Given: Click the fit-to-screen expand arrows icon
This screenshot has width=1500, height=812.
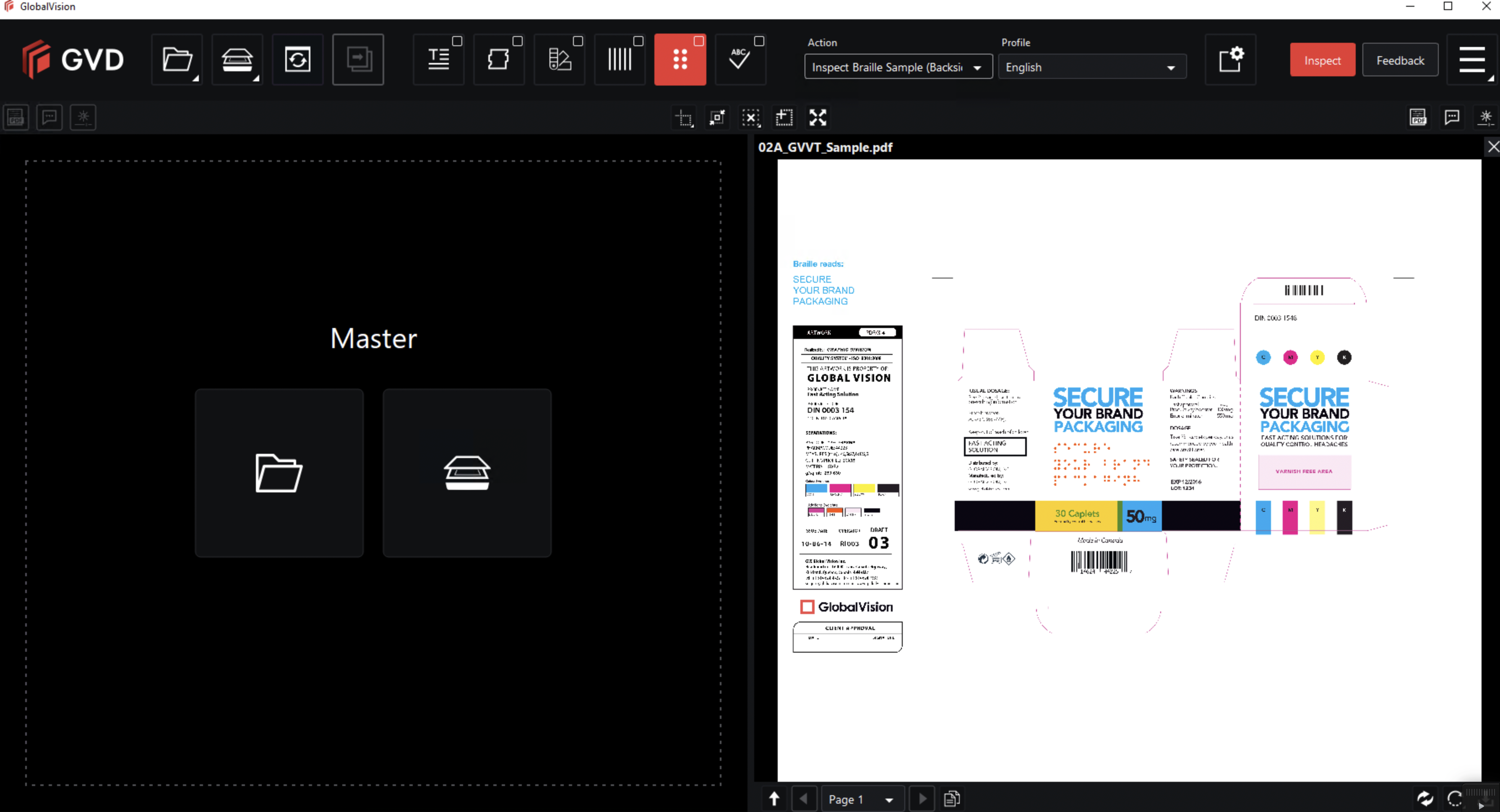Looking at the screenshot, I should coord(818,117).
